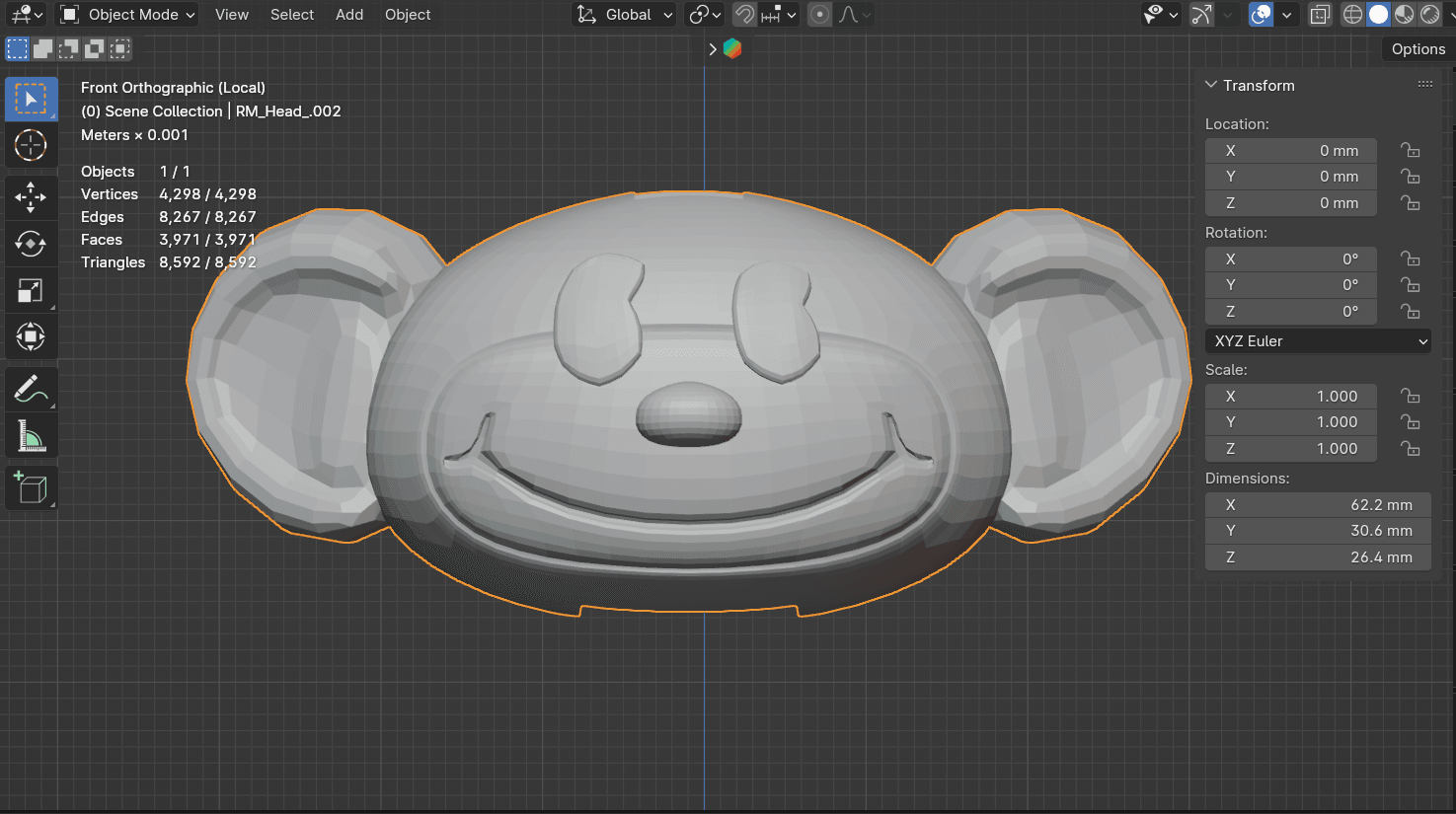The image size is (1456, 814).
Task: Lock Rotation X axis
Action: point(1411,259)
